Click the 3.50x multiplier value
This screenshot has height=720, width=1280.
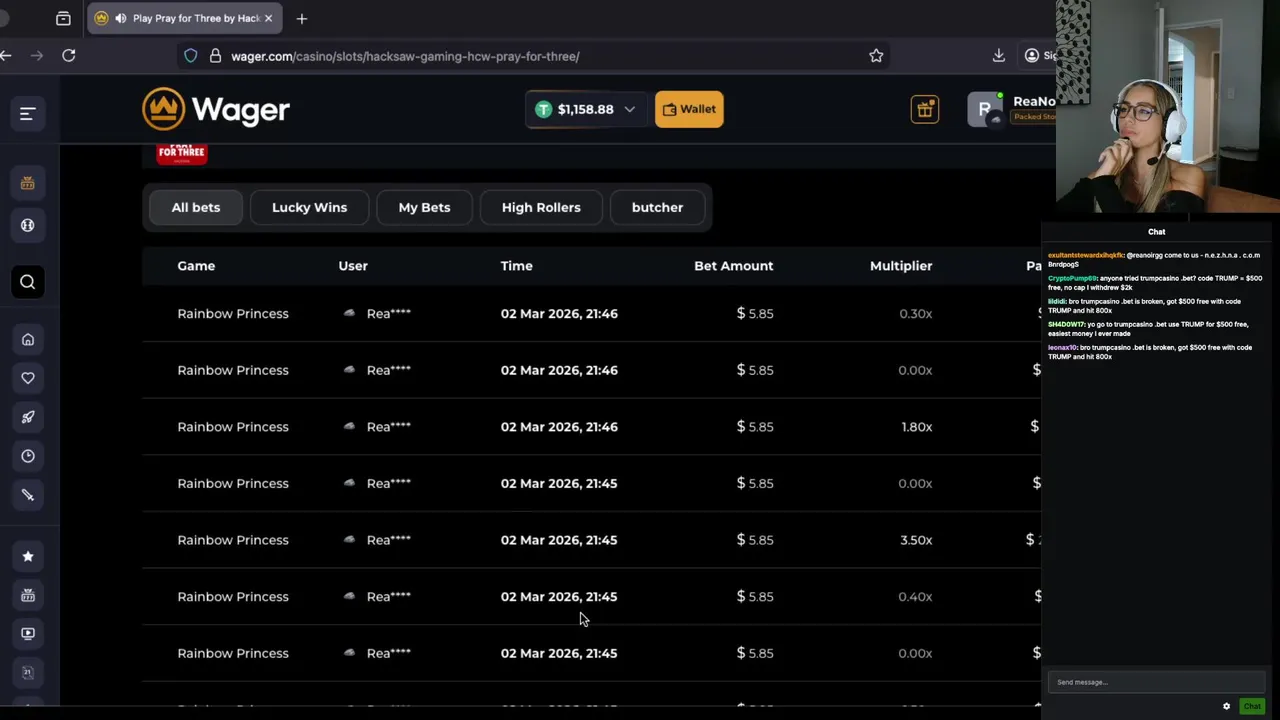pyautogui.click(x=916, y=540)
